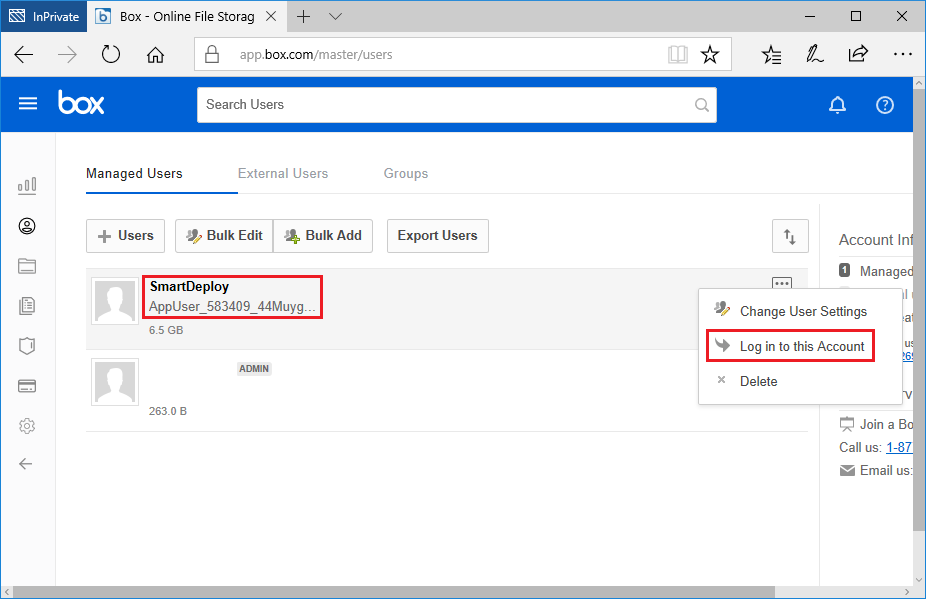Image resolution: width=926 pixels, height=599 pixels.
Task: Add this page to favorites star
Action: 710,54
